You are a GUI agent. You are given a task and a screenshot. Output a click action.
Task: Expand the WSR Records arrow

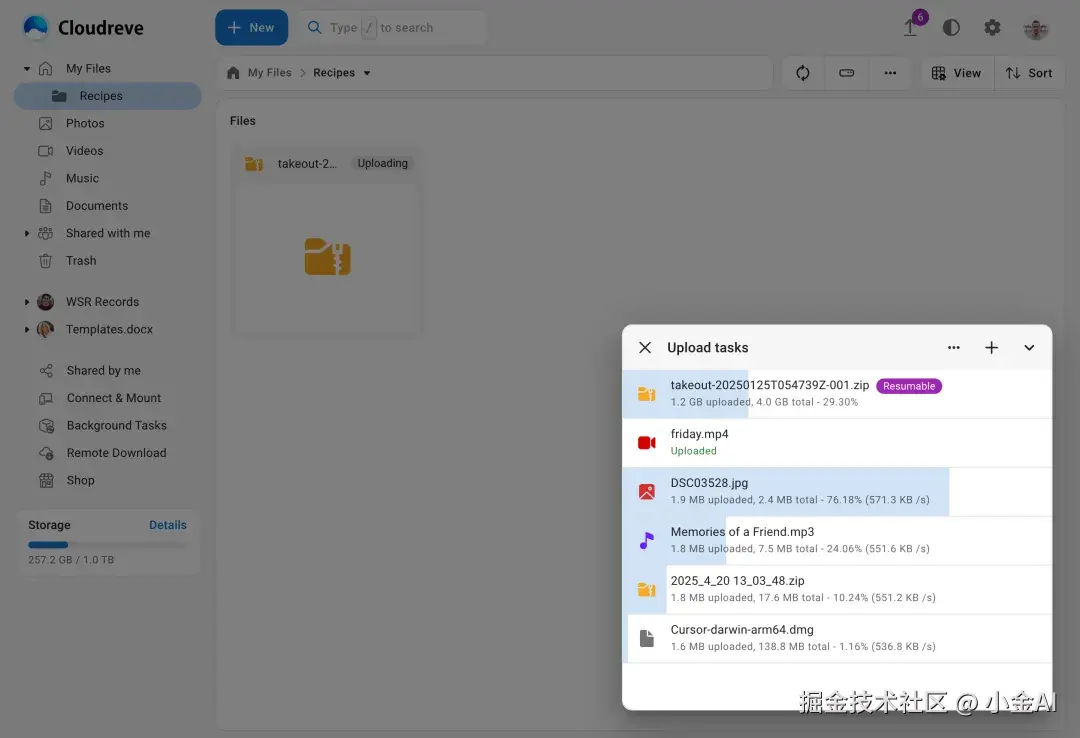pyautogui.click(x=26, y=302)
